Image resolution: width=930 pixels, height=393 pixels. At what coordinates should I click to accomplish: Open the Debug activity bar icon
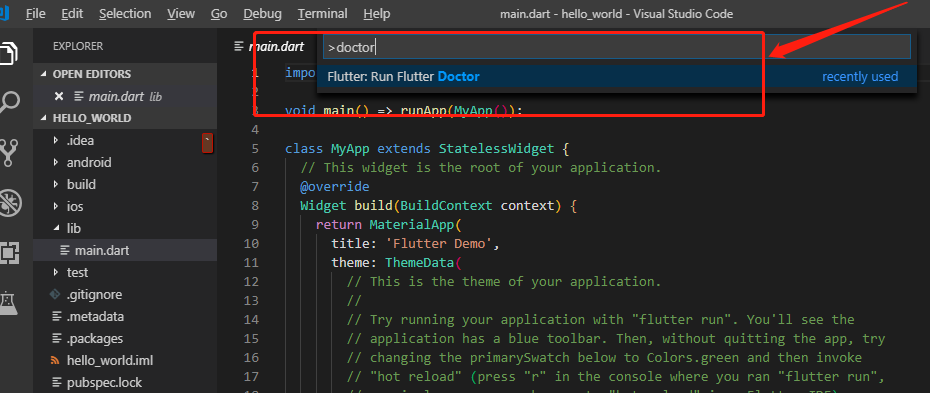[x=10, y=203]
